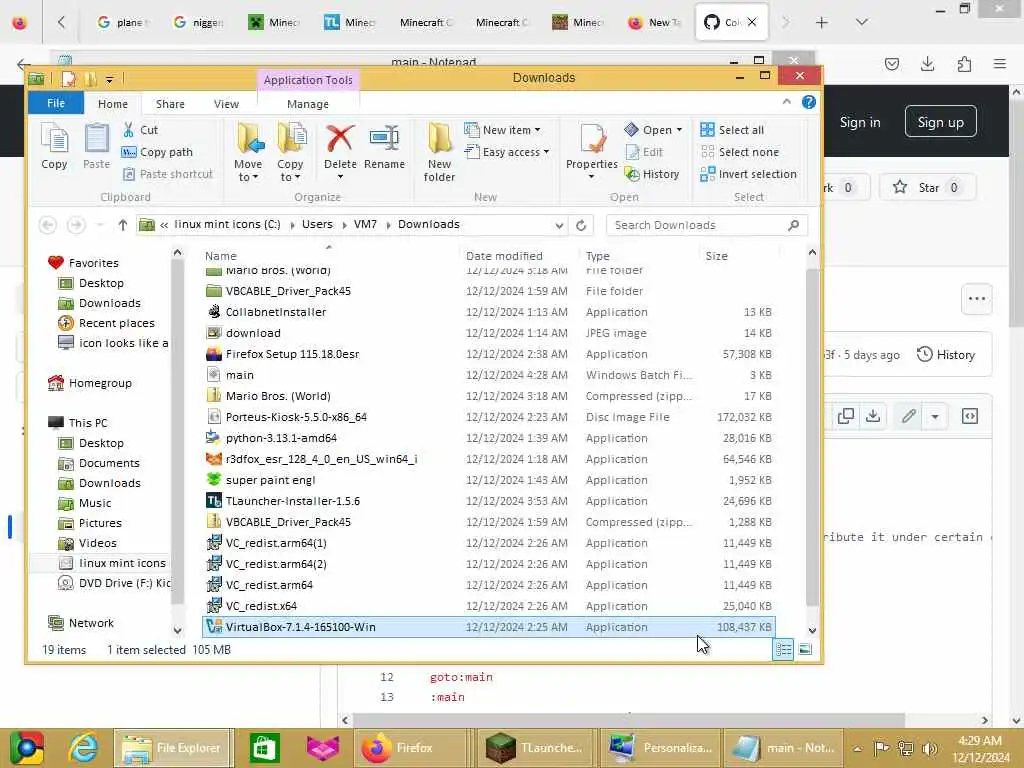Screen dimensions: 1024x768
Task: Select the TLauncher-Installer-1.5.6 file
Action: (x=488, y=501)
